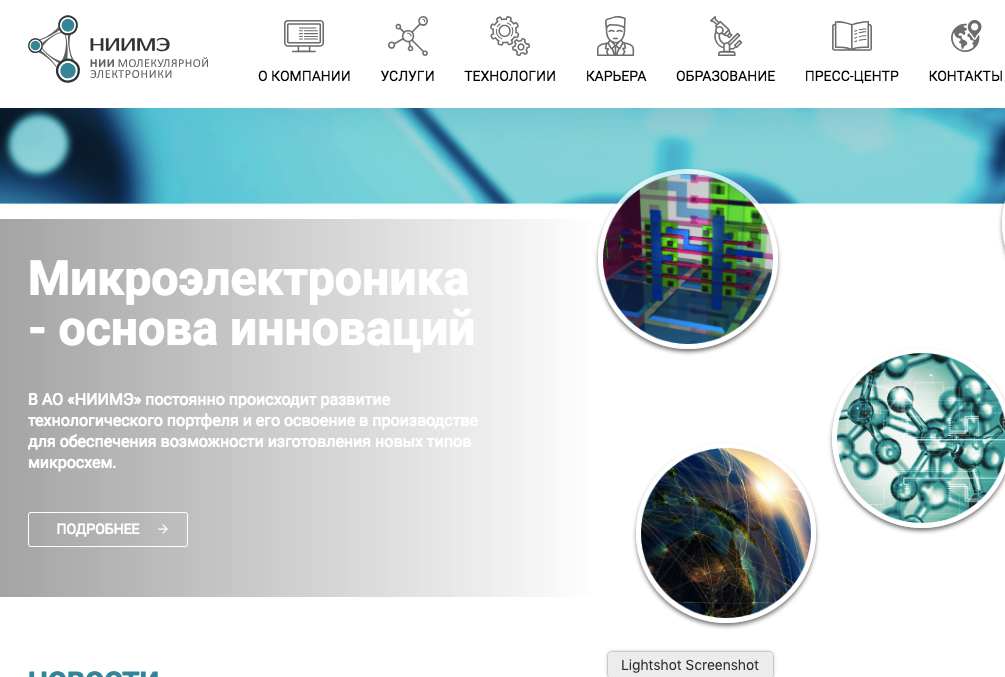Open the ПРЕСС-ЦЕНТР section

tap(851, 75)
